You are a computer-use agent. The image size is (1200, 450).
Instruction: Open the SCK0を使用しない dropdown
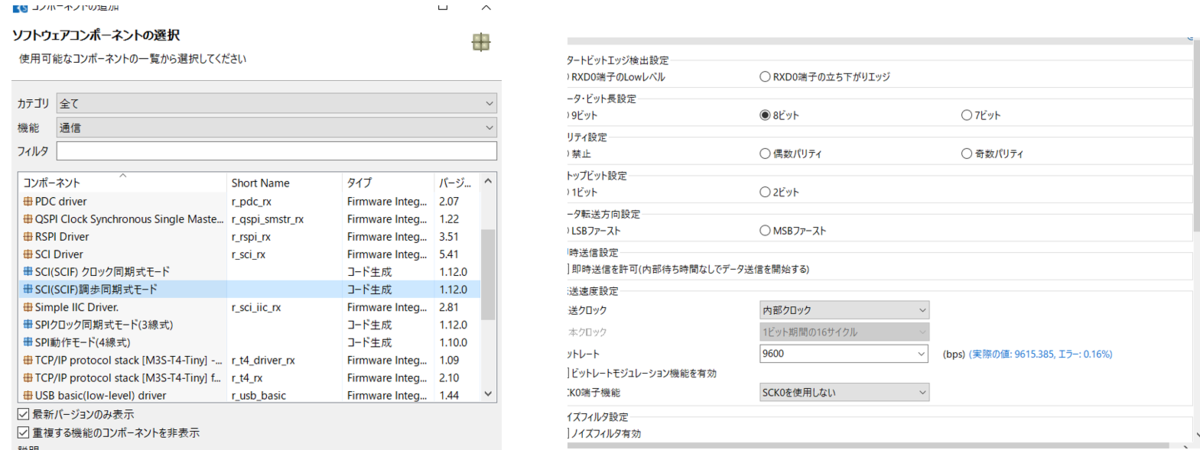(845, 393)
